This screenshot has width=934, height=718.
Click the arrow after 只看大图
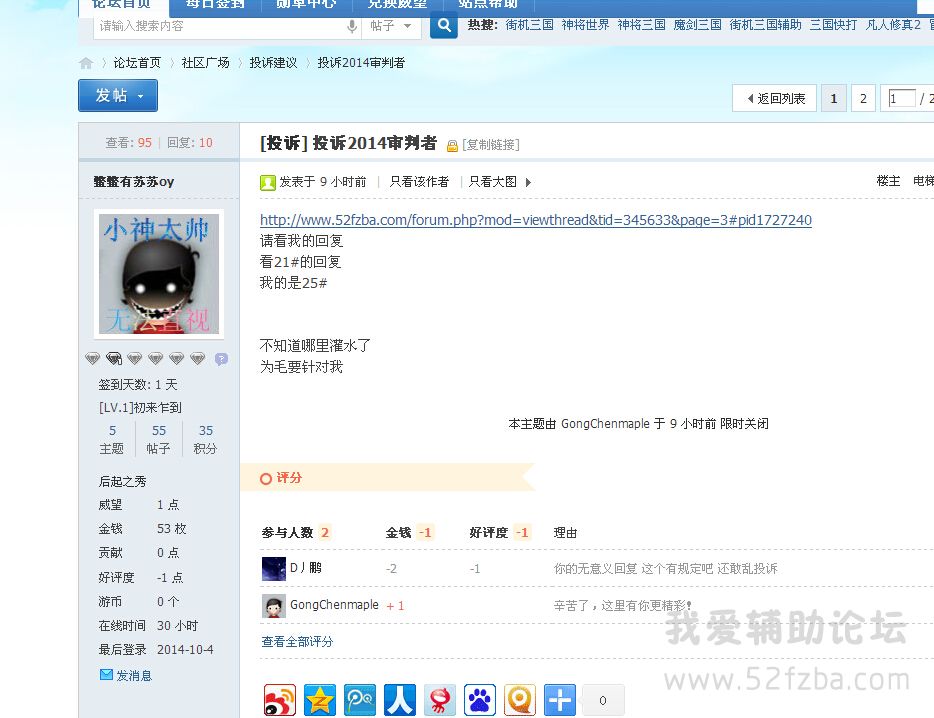tap(528, 182)
